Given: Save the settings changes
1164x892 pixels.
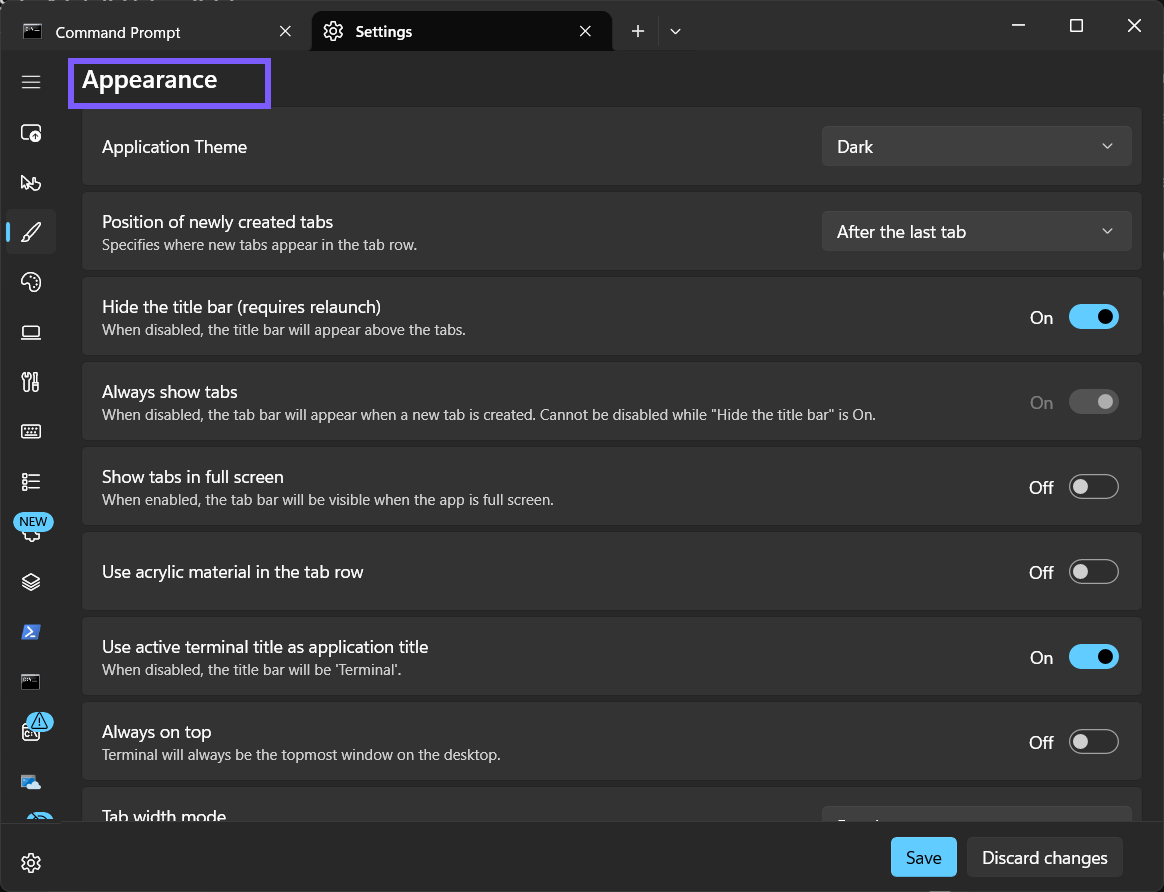Looking at the screenshot, I should (x=923, y=857).
